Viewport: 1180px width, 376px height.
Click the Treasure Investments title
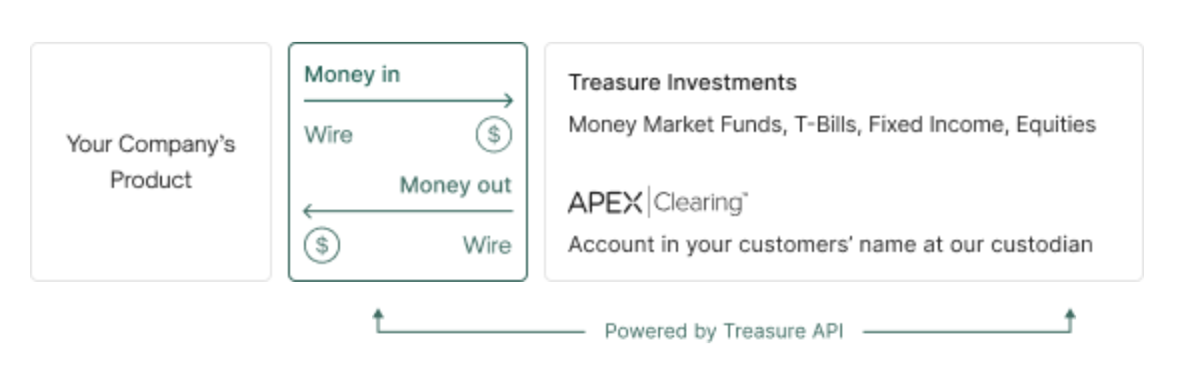pos(682,82)
